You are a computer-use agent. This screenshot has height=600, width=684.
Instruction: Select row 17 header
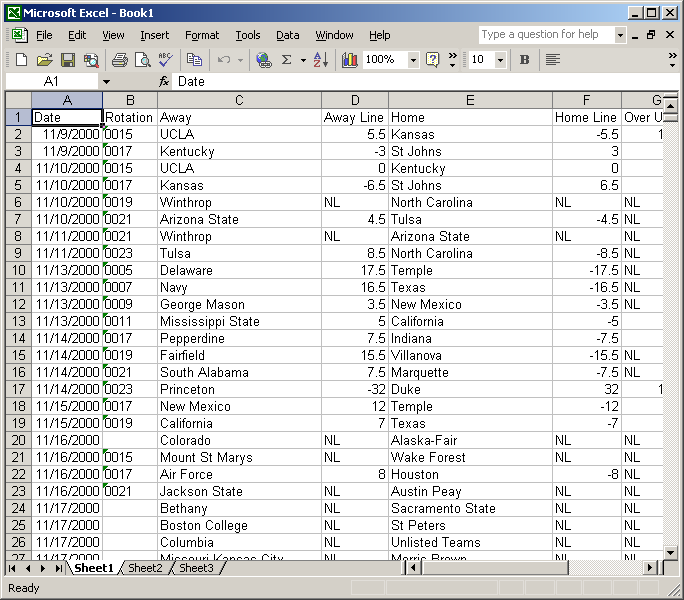(18, 389)
